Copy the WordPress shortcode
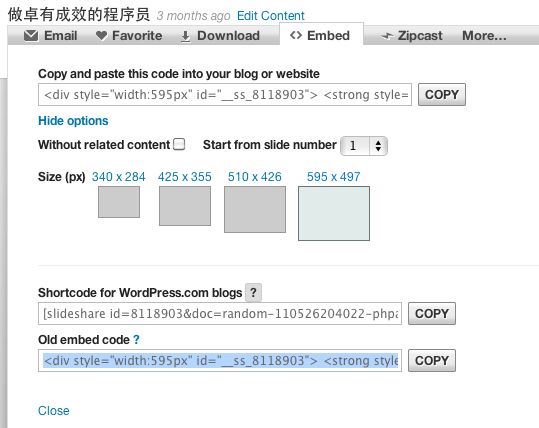The image size is (539, 428). 432,314
